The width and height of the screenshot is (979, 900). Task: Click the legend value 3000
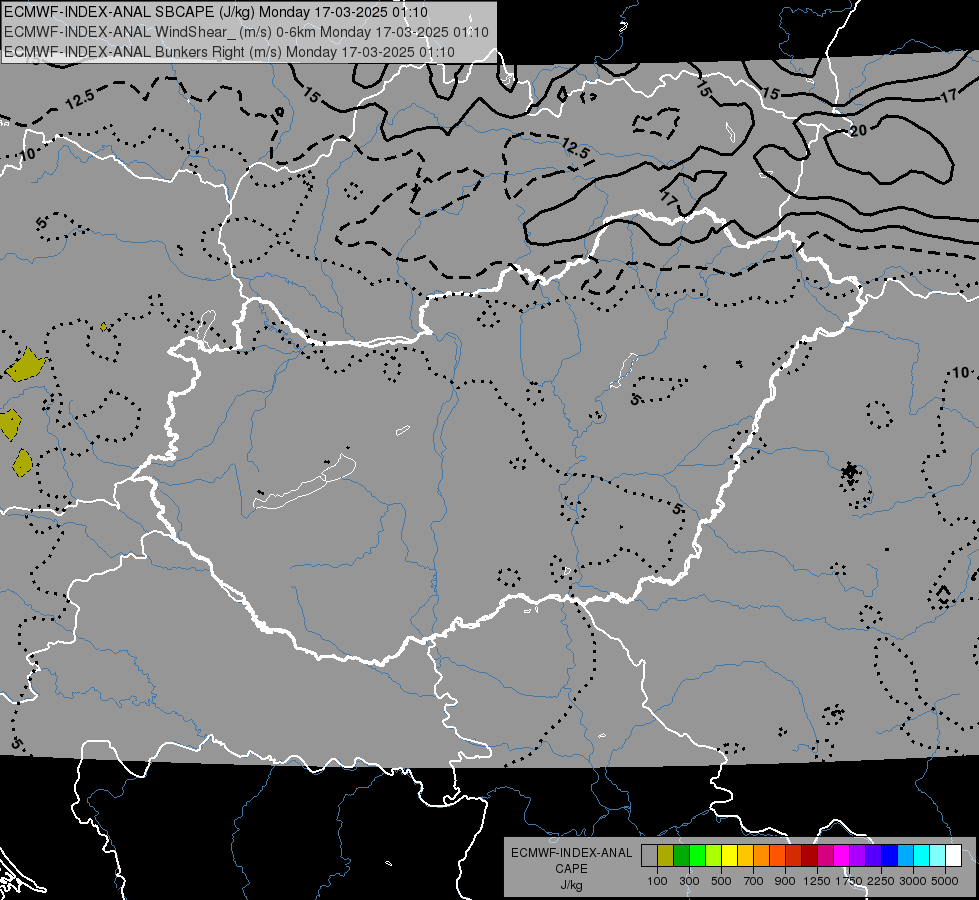click(913, 881)
